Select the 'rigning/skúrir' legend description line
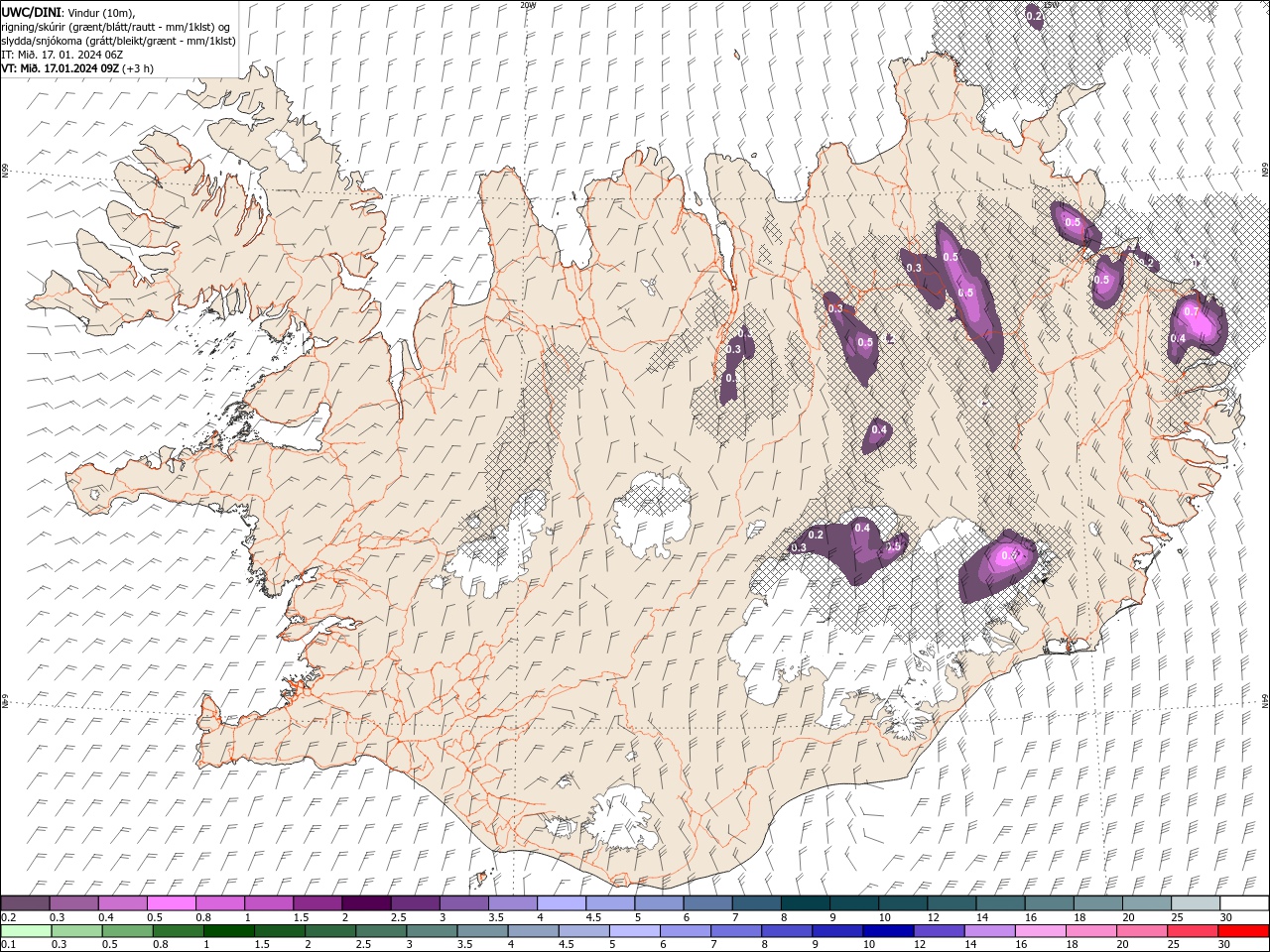The image size is (1270, 952). click(x=116, y=27)
